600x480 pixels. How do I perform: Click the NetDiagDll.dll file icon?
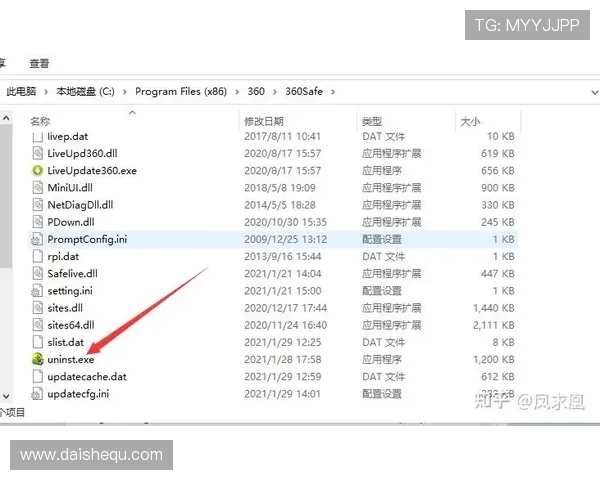tap(38, 205)
